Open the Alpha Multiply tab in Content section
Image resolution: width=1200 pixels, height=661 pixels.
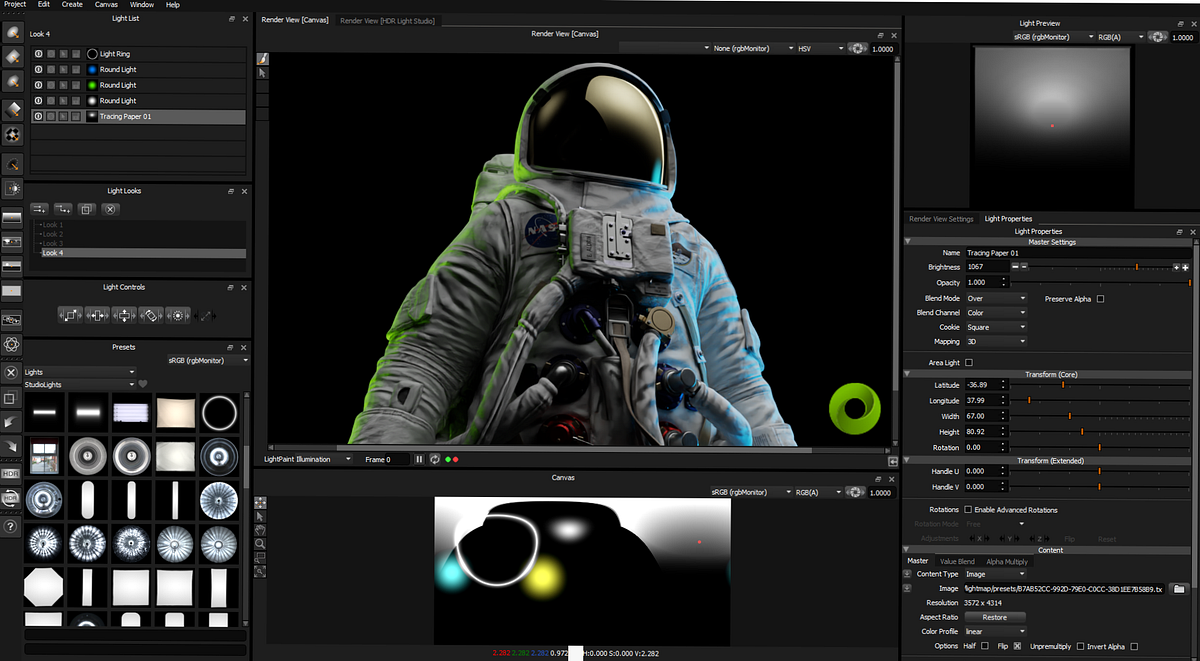click(1007, 561)
